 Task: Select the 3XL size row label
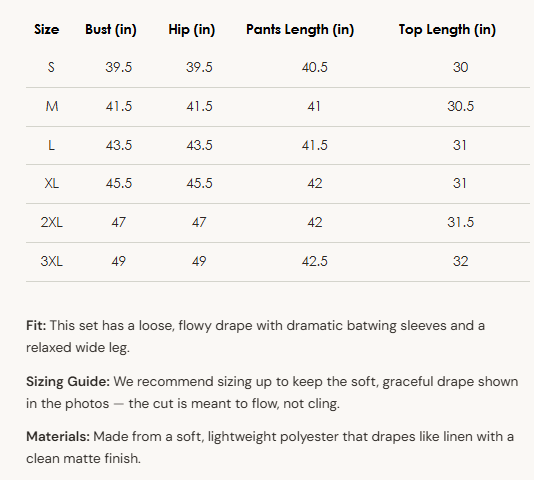(51, 261)
